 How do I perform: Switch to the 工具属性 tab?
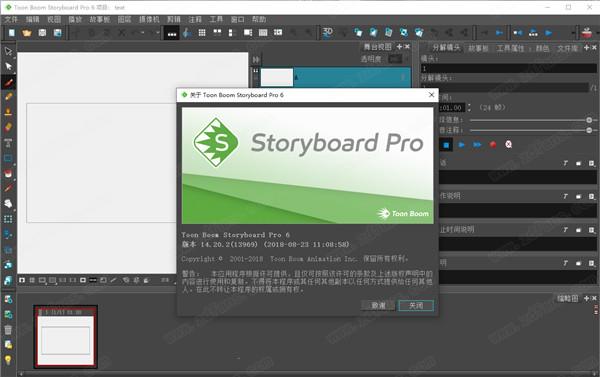[x=510, y=48]
